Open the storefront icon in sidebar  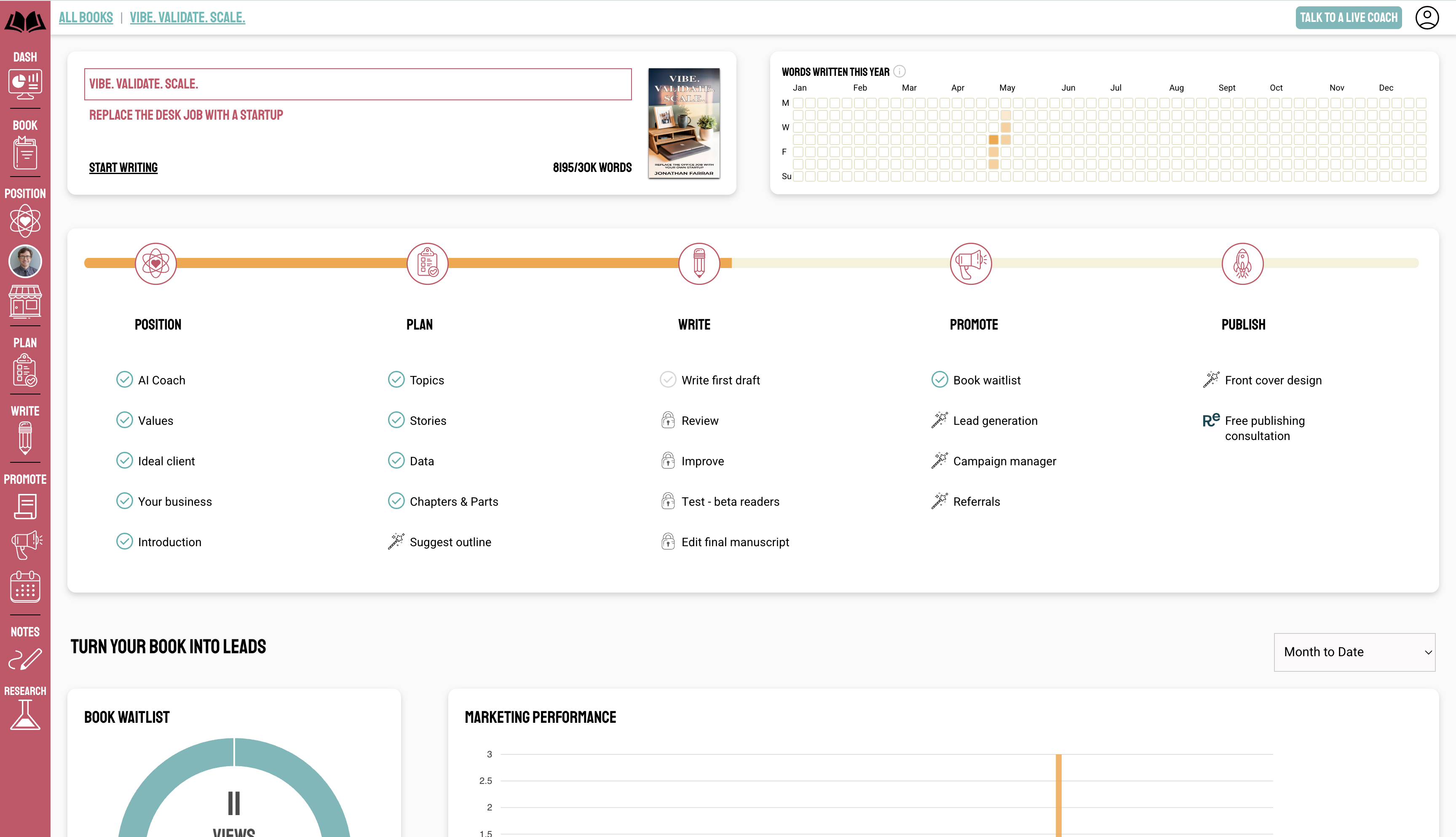[25, 301]
